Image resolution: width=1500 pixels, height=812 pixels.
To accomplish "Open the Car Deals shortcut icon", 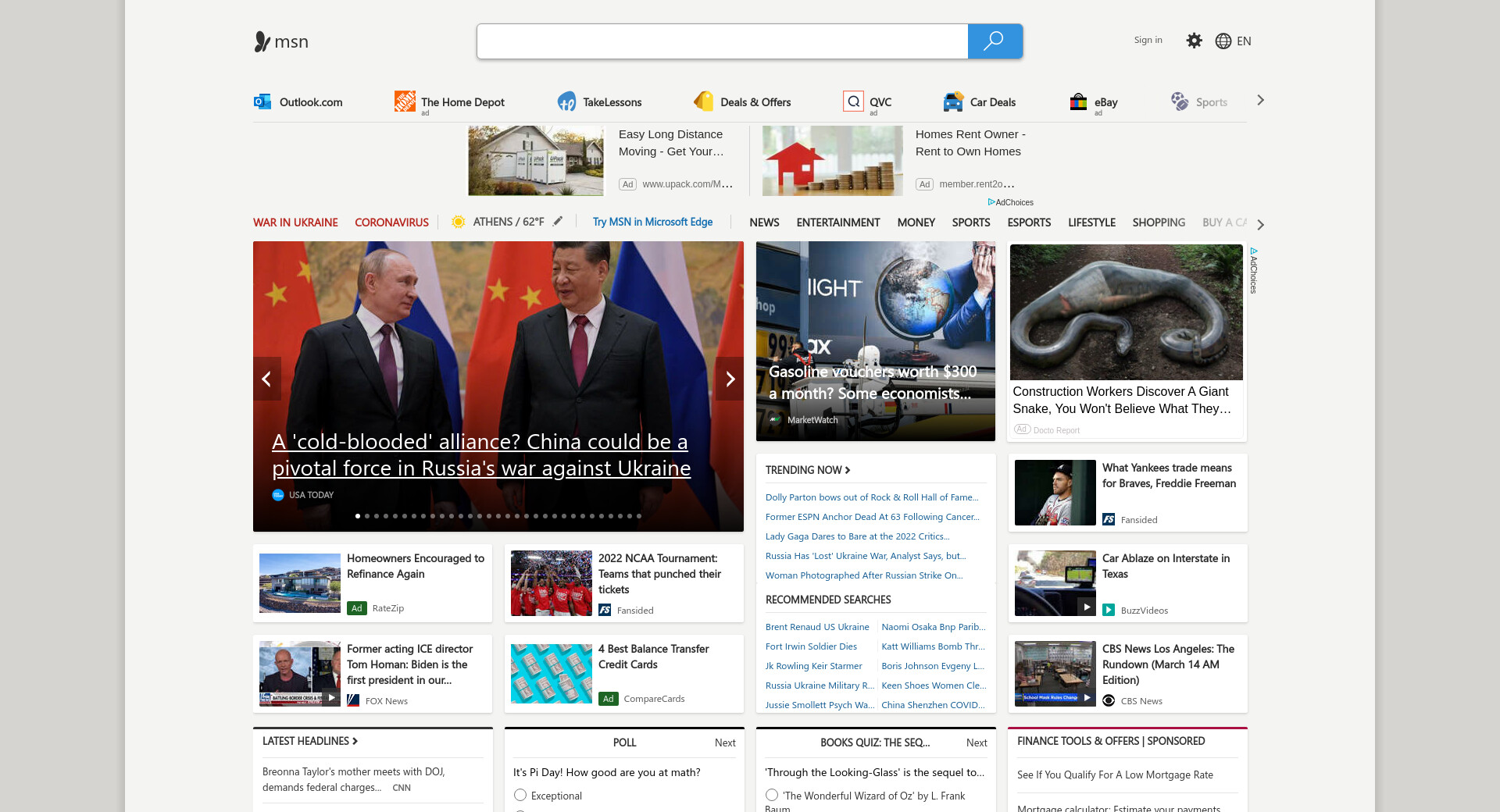I will pos(953,101).
